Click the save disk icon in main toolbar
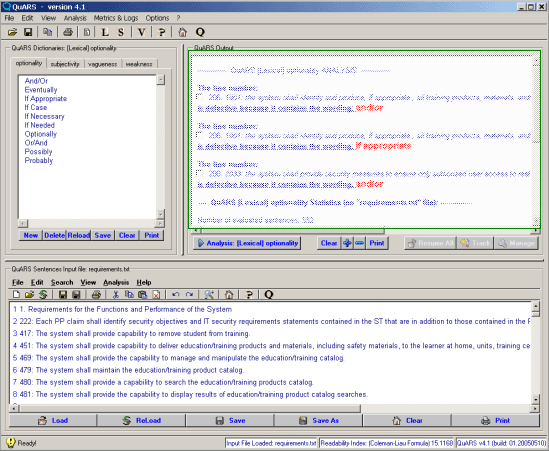 [x=28, y=33]
